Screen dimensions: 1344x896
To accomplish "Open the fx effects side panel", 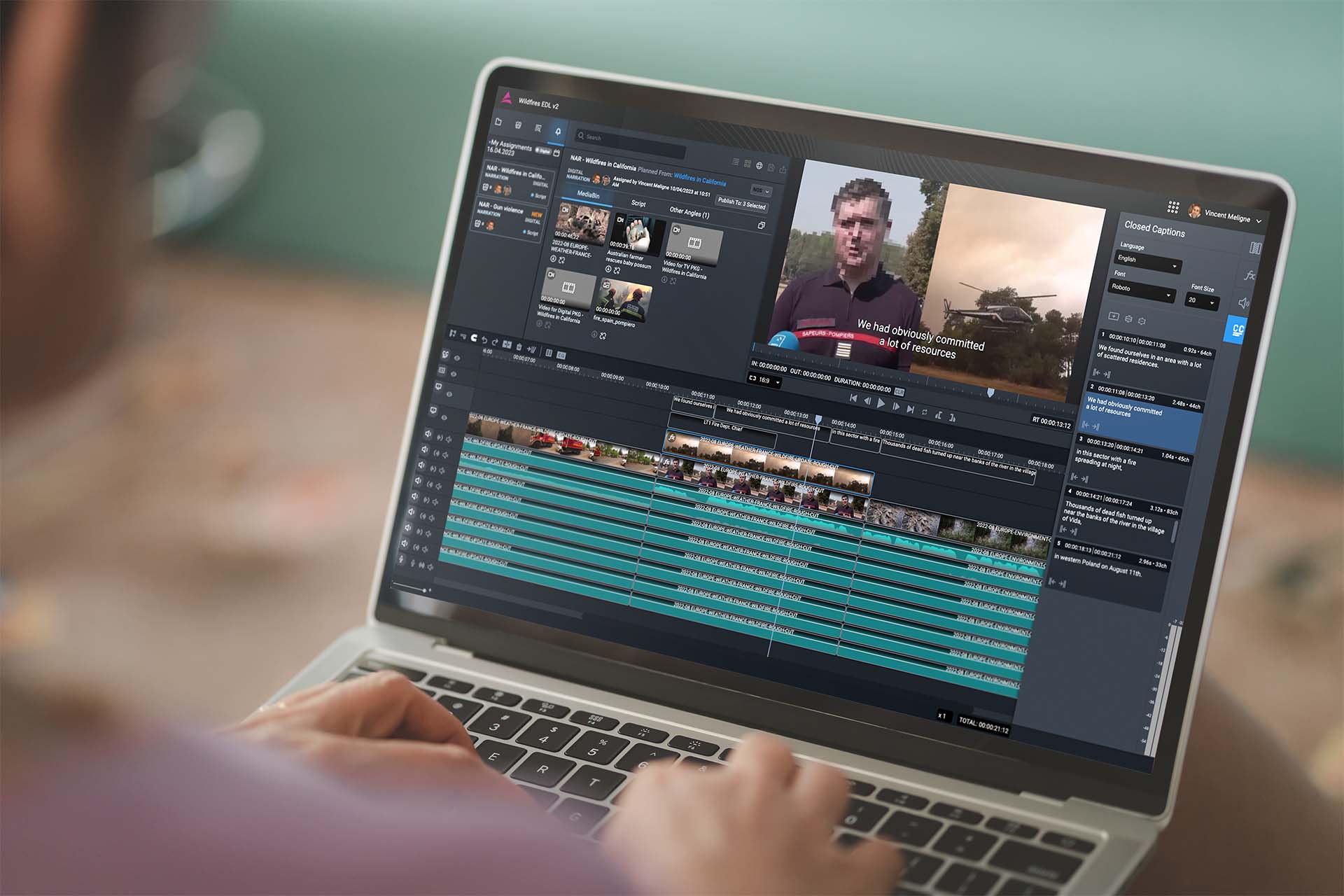I will pos(1249,276).
